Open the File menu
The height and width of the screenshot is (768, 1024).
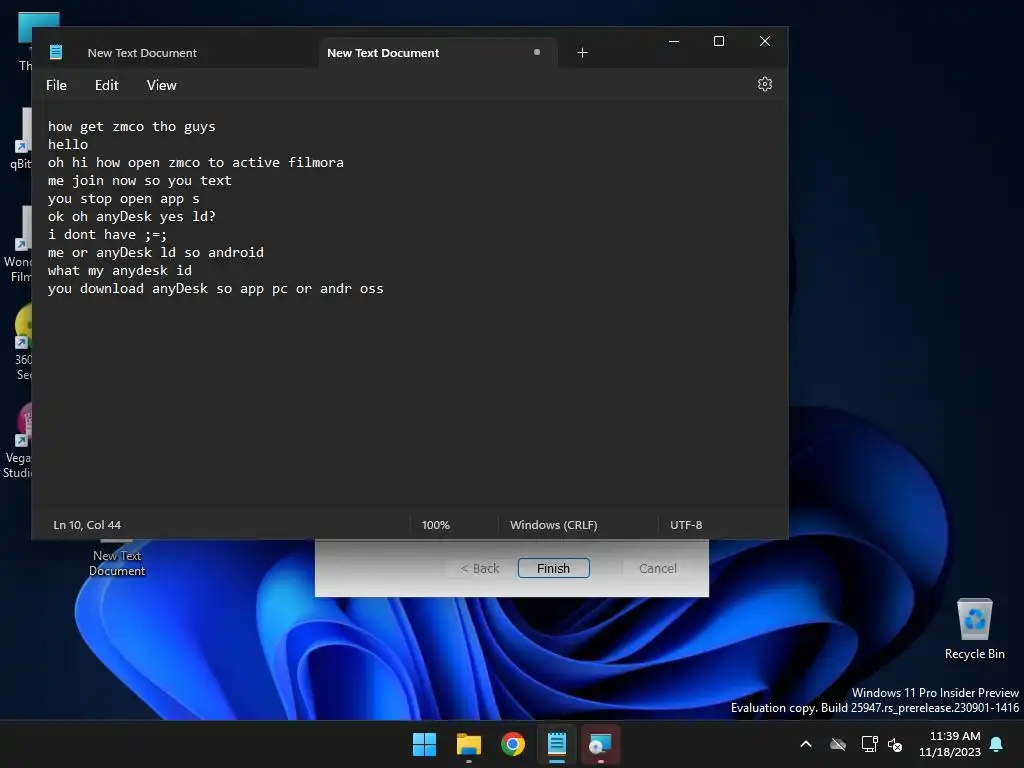56,85
